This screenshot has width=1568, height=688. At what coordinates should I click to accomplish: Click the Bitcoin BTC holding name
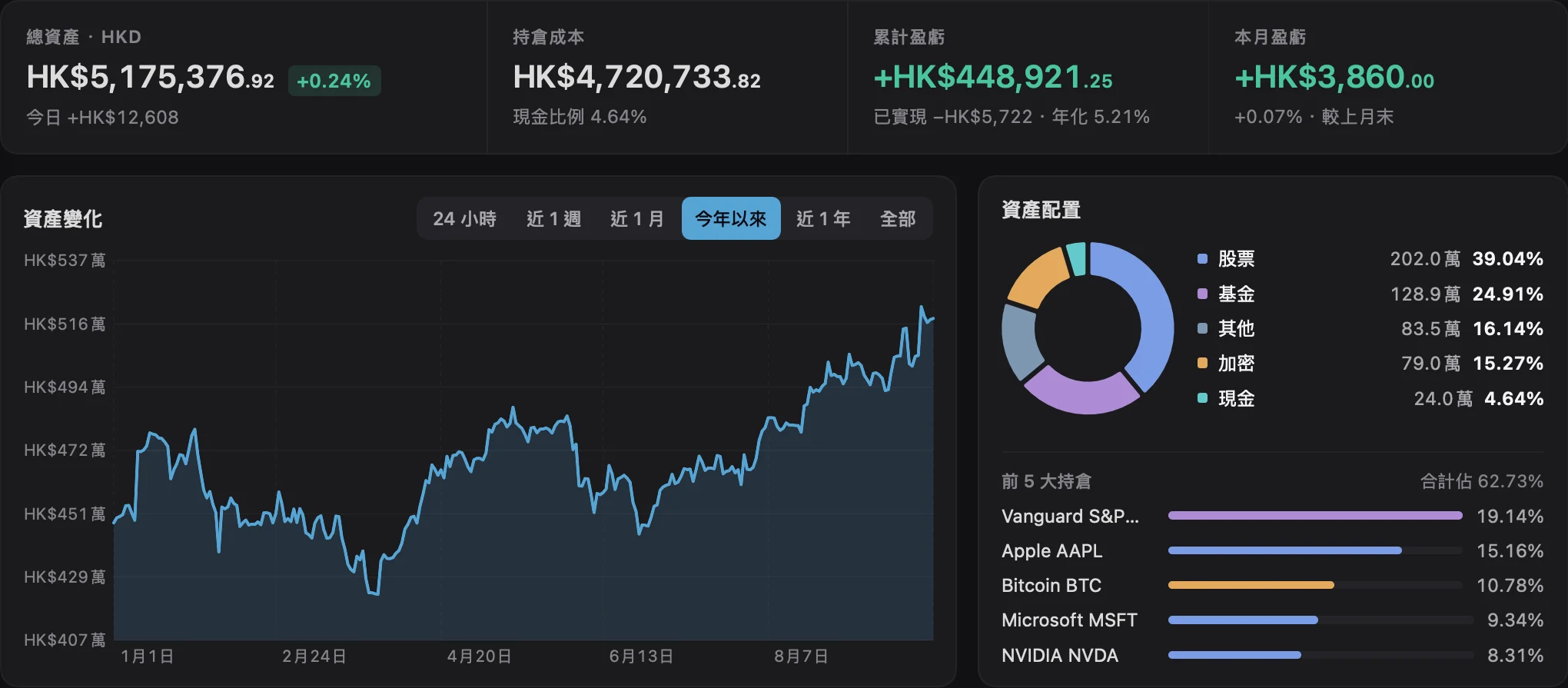coord(1051,585)
